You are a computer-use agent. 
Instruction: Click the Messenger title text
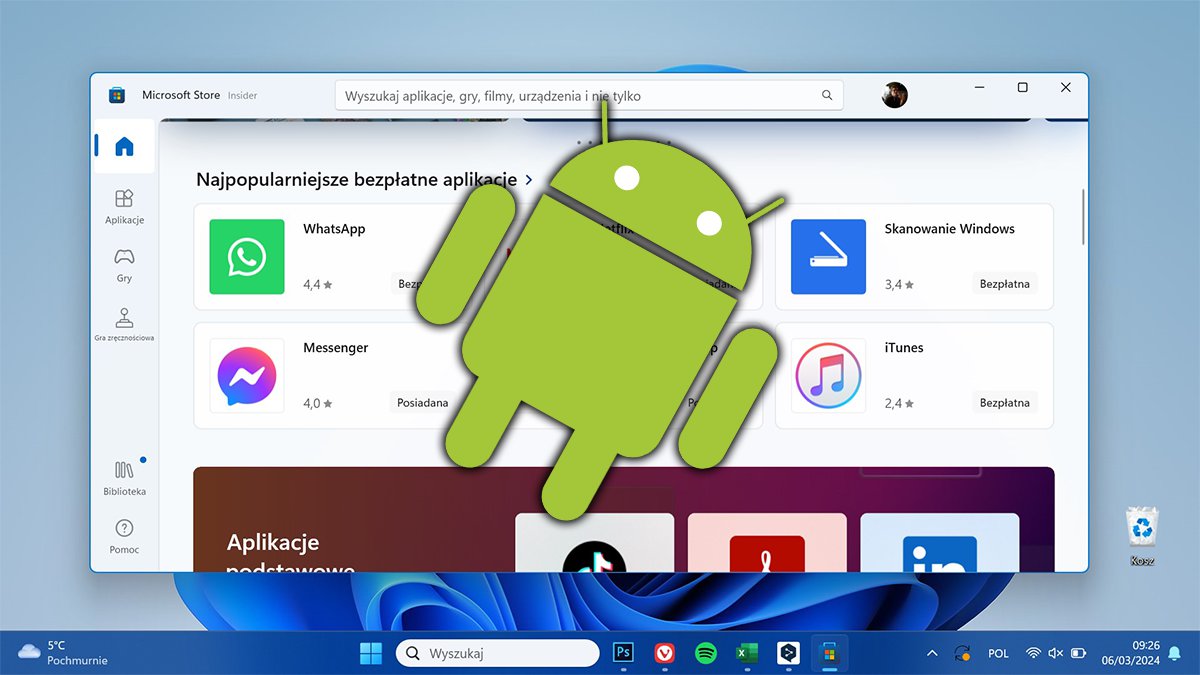click(335, 348)
